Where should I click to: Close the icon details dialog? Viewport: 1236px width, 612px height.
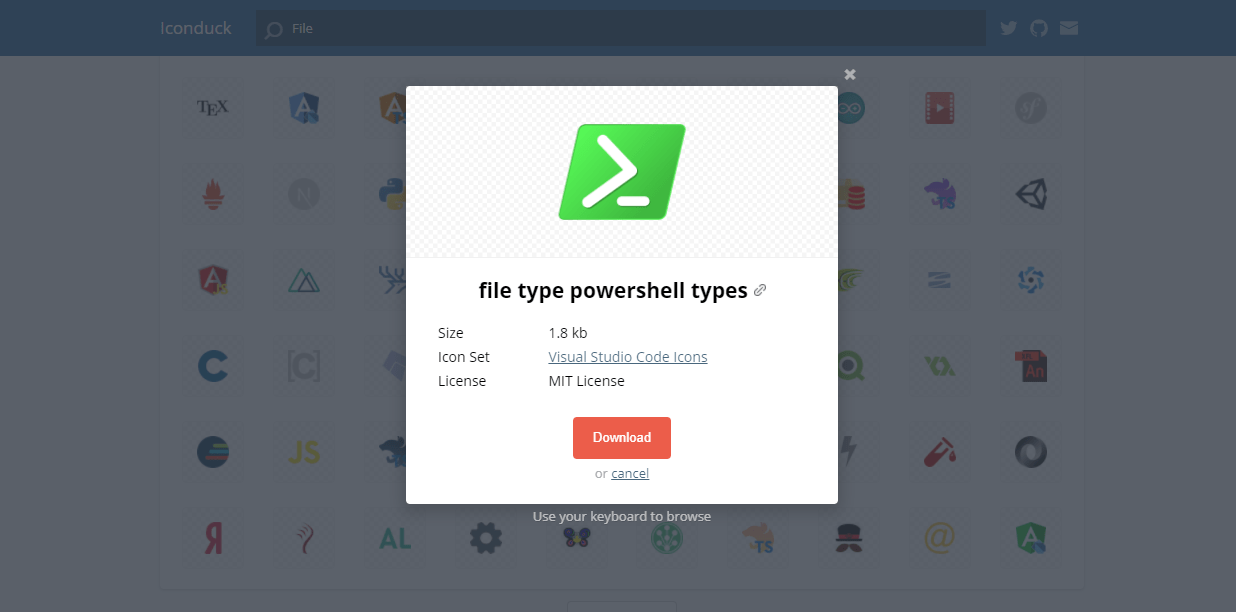tap(850, 74)
